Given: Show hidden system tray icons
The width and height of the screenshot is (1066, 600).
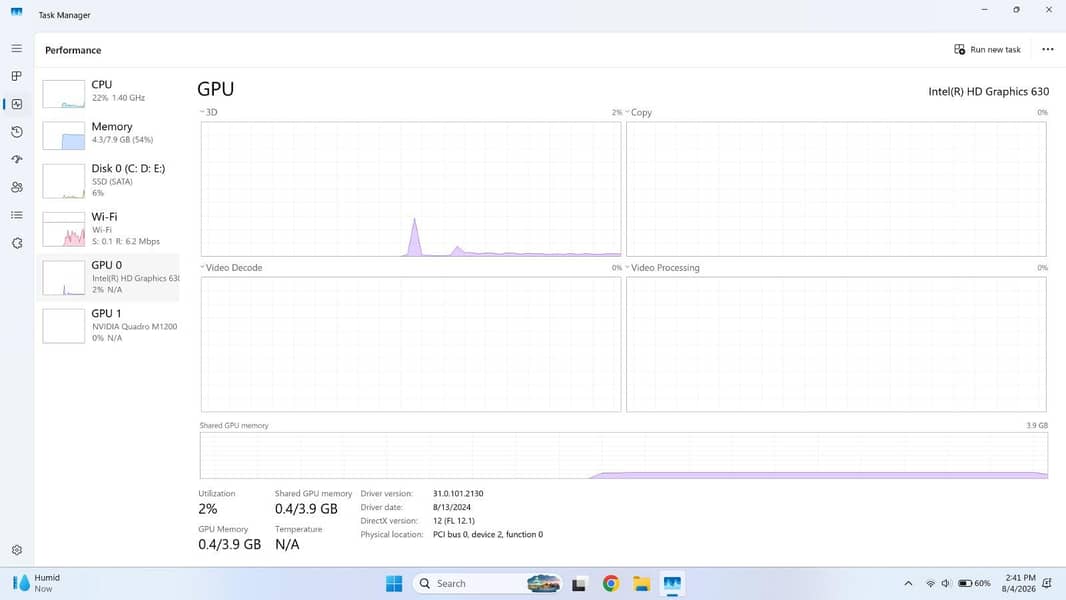Looking at the screenshot, I should [908, 583].
